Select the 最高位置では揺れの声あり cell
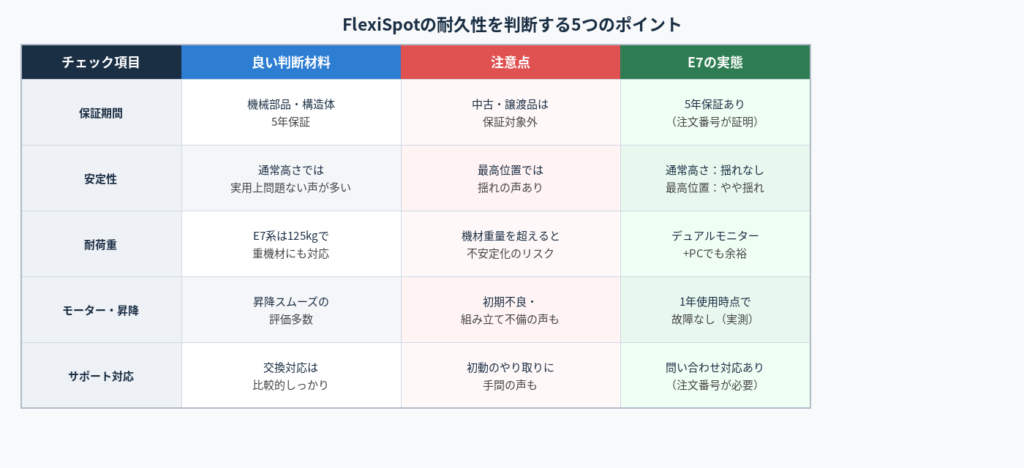This screenshot has height=468, width=1024. pos(510,179)
